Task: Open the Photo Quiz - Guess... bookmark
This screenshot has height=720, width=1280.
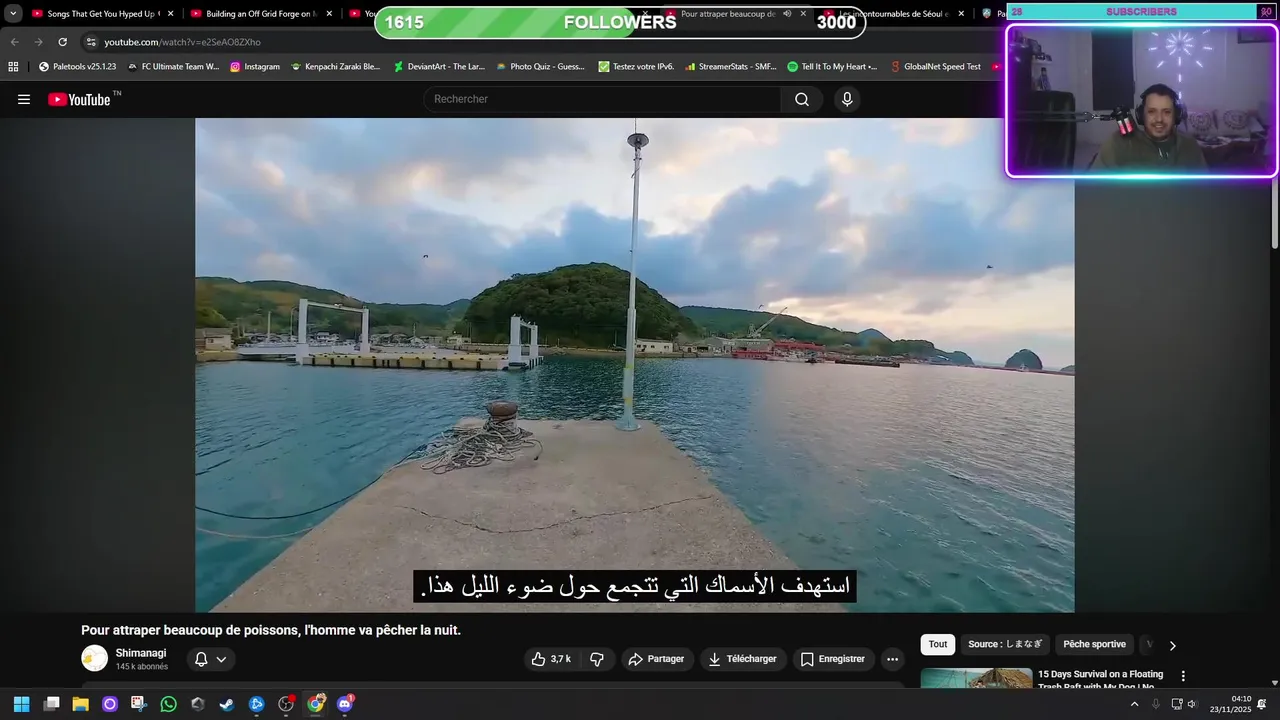Action: coord(540,67)
